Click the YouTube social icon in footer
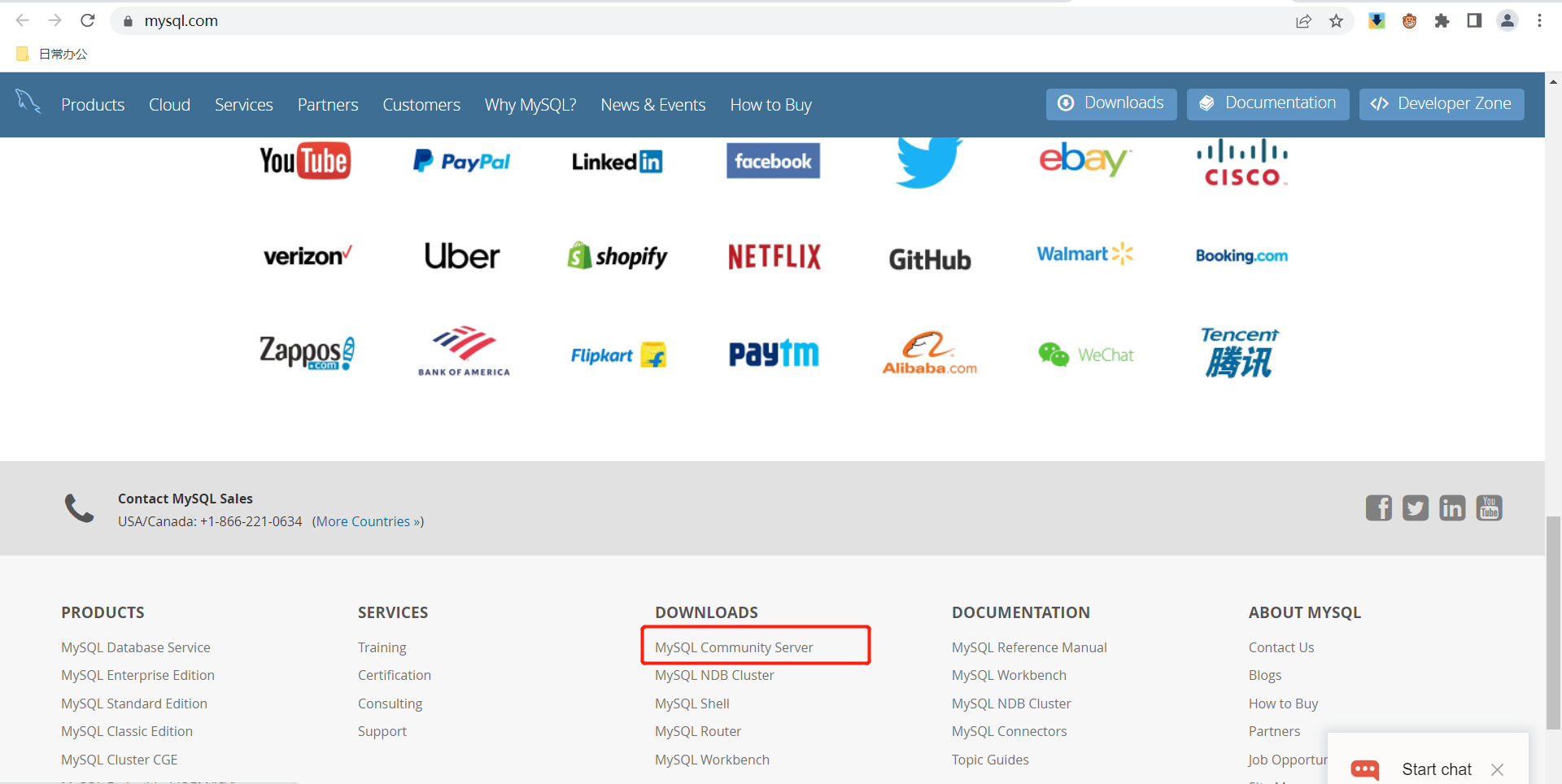 tap(1490, 508)
